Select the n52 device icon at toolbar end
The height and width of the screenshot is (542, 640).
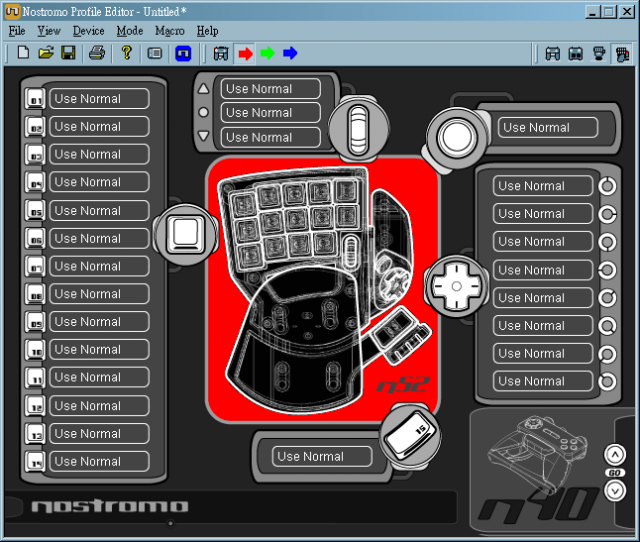coord(622,54)
